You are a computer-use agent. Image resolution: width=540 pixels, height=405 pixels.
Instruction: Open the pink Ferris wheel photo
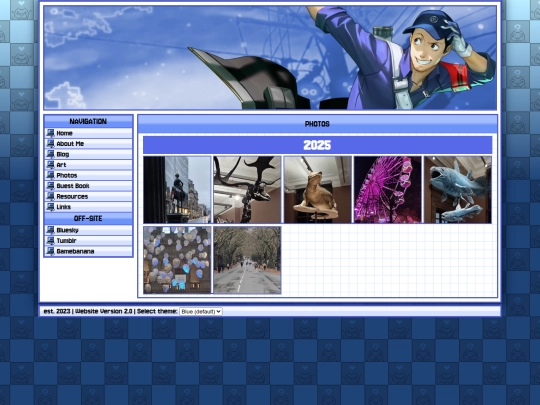(388, 190)
